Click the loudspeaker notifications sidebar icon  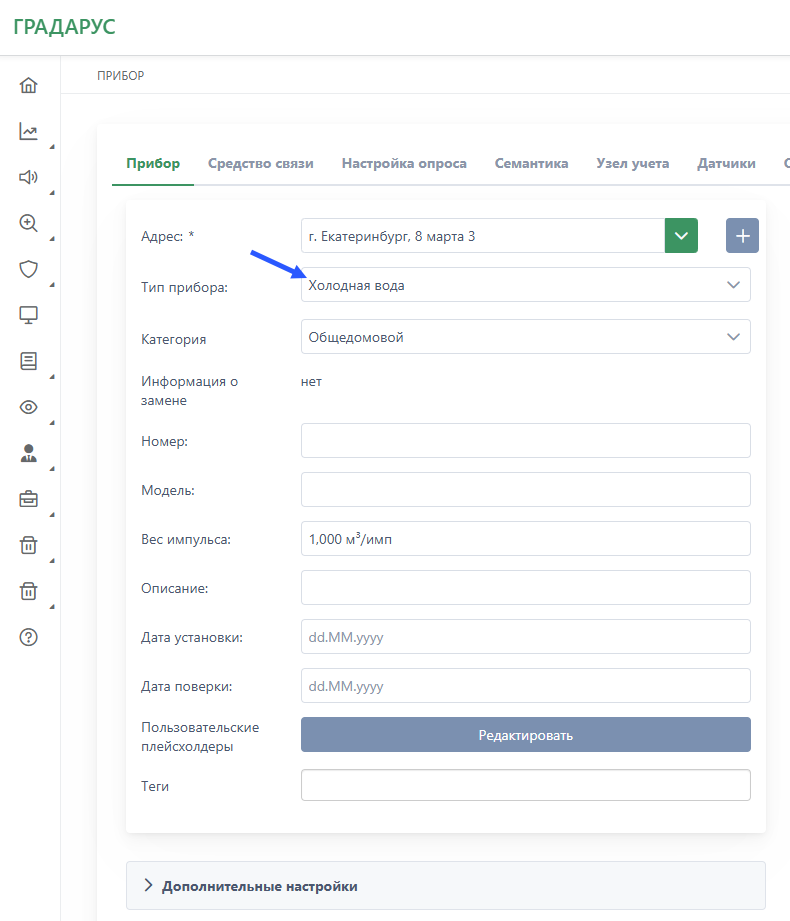point(28,177)
